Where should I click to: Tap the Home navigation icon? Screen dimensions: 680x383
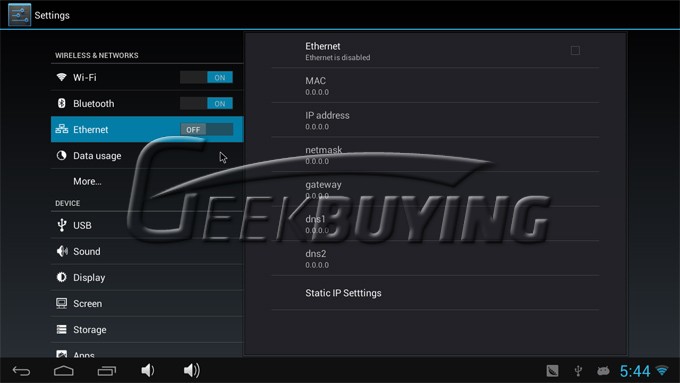pyautogui.click(x=64, y=371)
